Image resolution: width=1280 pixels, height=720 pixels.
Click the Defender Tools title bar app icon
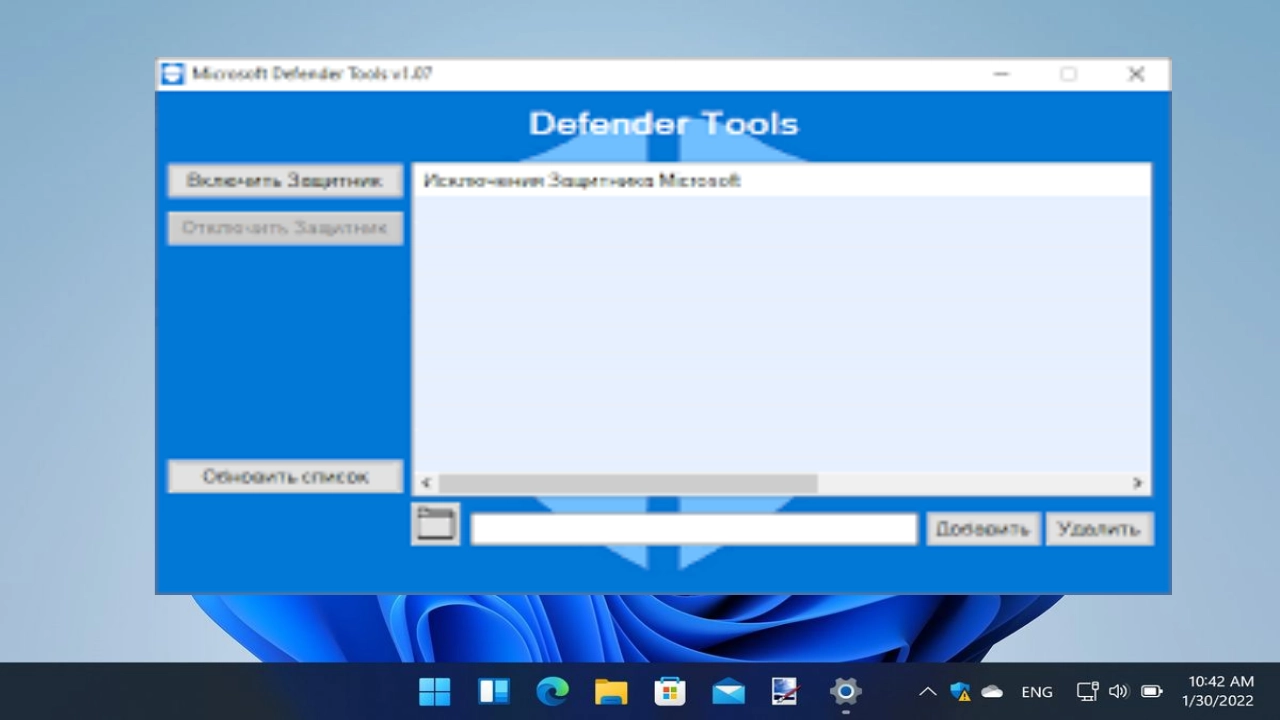(173, 74)
